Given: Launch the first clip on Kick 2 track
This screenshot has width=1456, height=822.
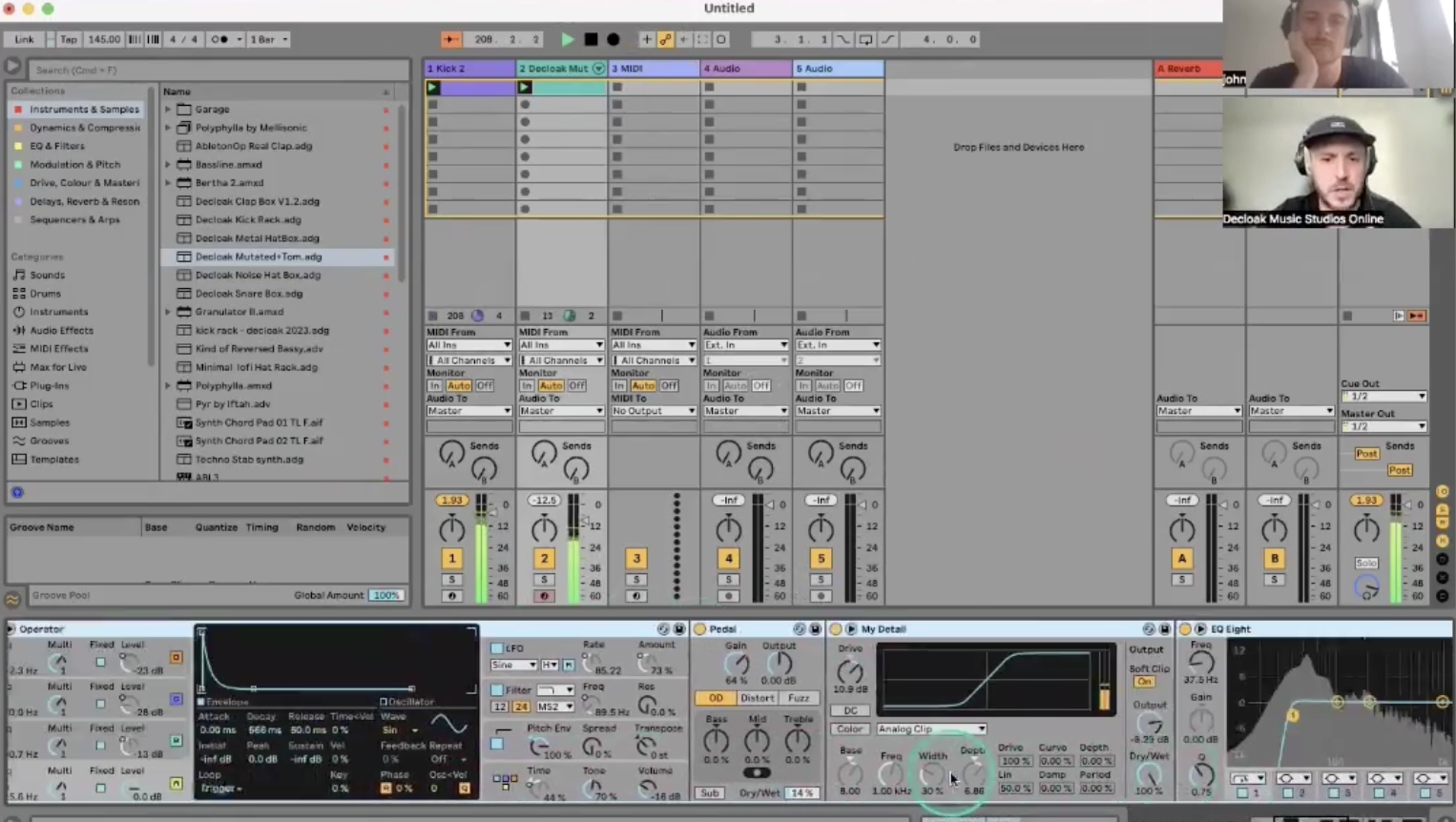Looking at the screenshot, I should [433, 87].
